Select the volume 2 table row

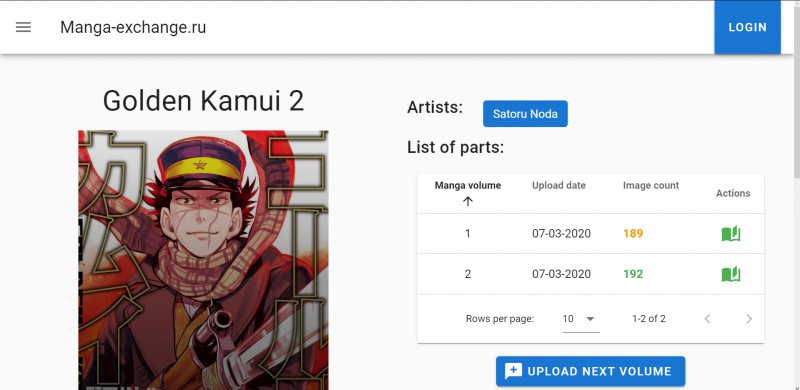tap(590, 274)
